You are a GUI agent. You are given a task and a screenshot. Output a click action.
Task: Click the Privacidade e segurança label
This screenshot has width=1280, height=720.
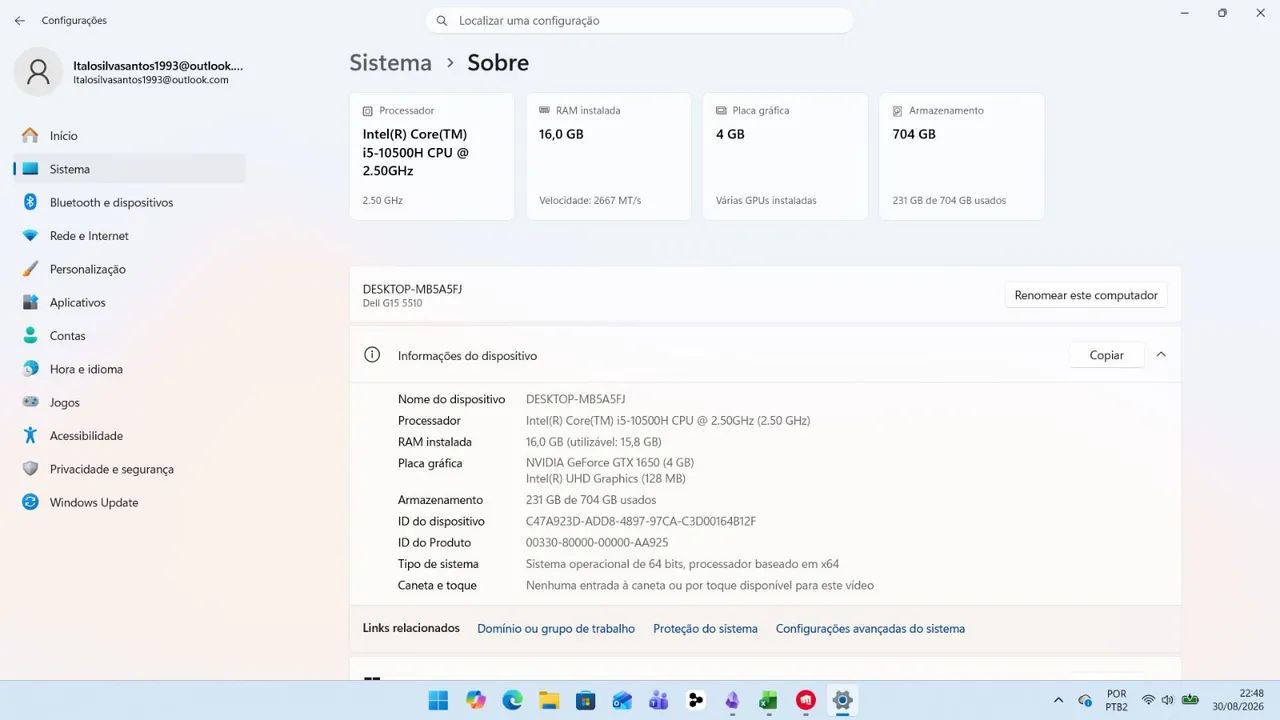[x=112, y=469]
